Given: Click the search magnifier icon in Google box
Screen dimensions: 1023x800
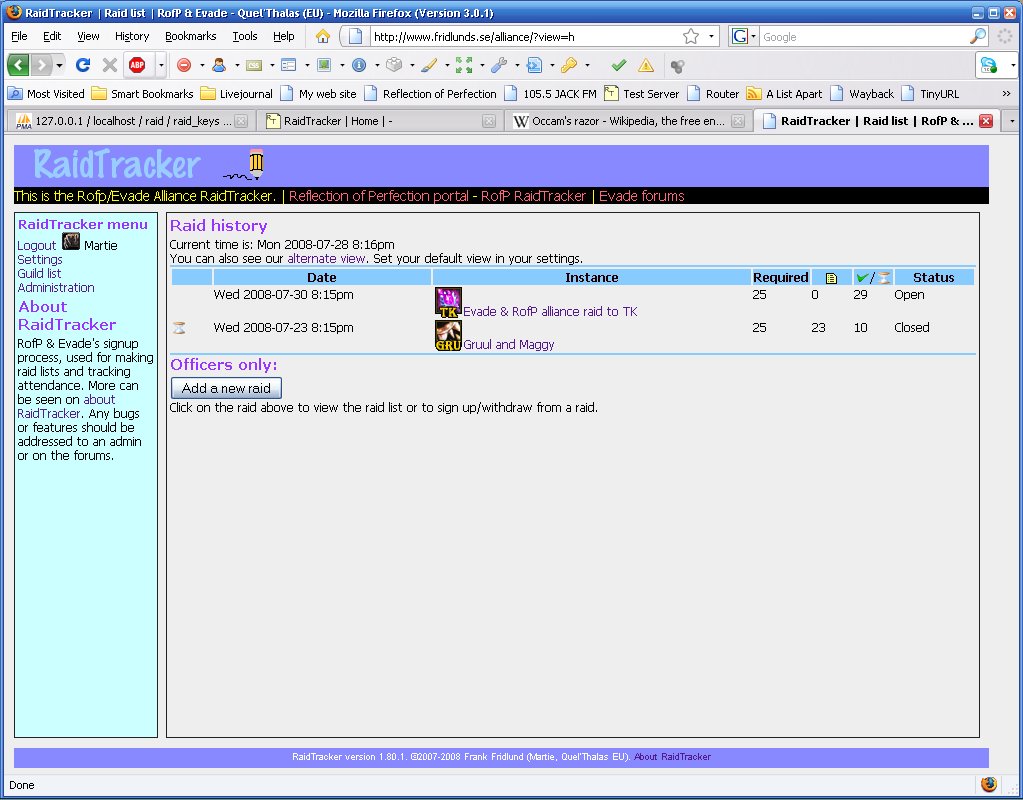Looking at the screenshot, I should click(978, 36).
